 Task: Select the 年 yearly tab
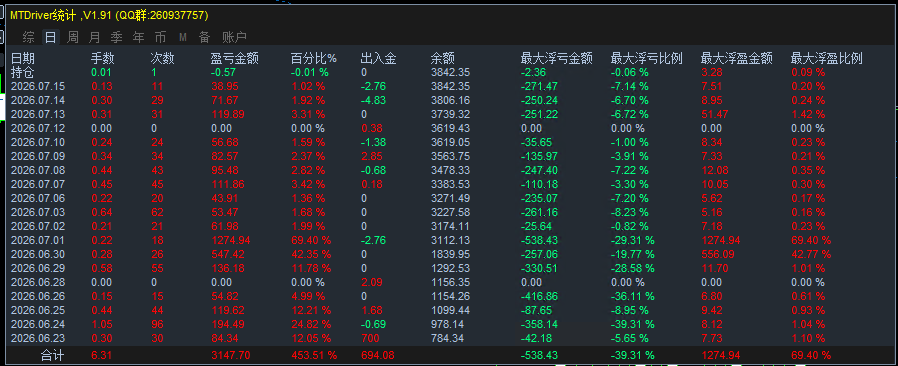tap(139, 38)
